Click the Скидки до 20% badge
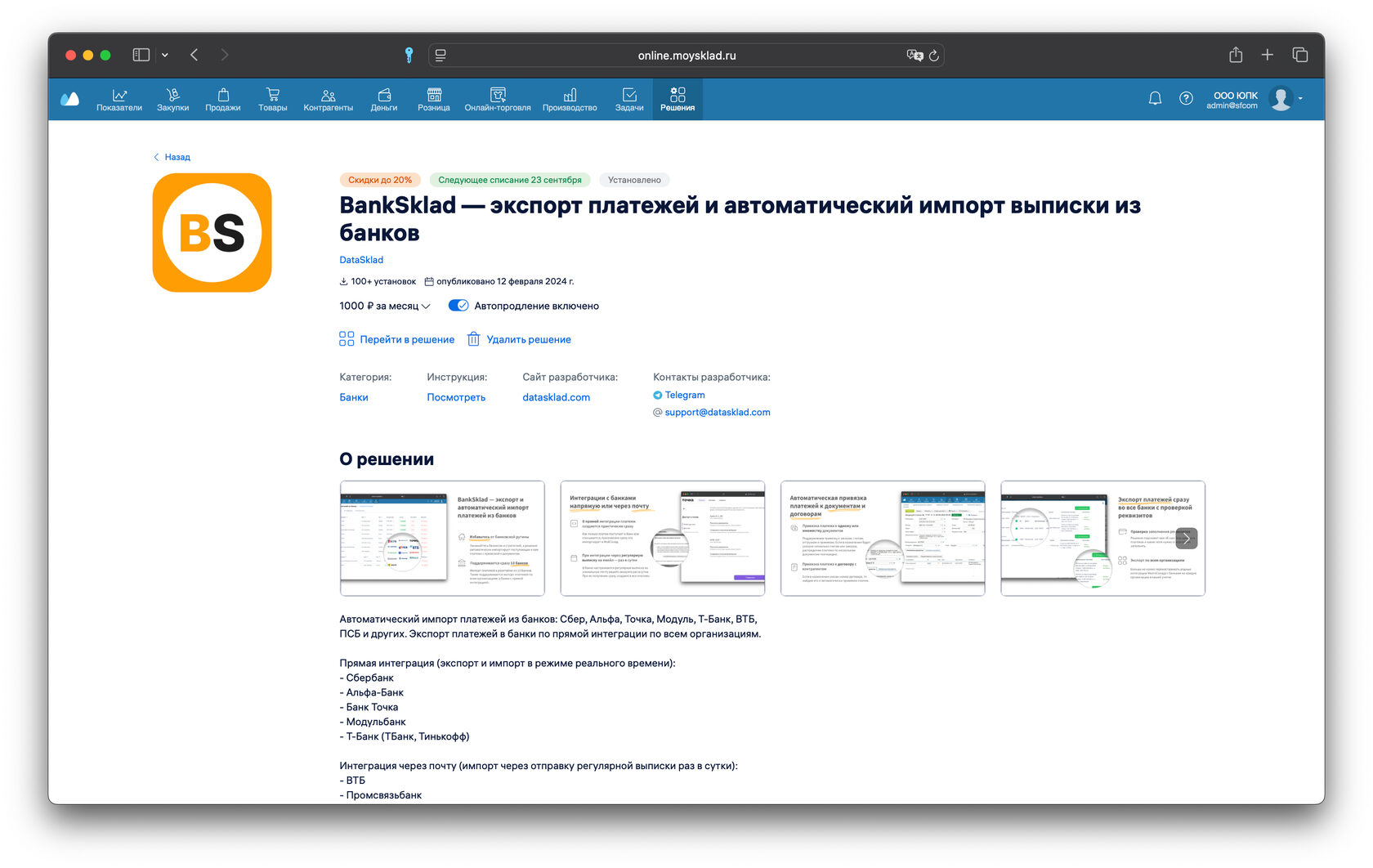Image resolution: width=1373 pixels, height=868 pixels. (x=380, y=180)
